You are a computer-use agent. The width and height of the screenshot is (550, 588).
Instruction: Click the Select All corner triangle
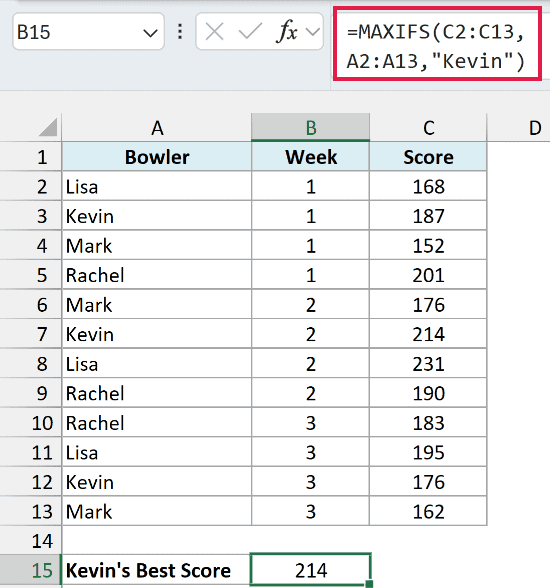point(48,127)
